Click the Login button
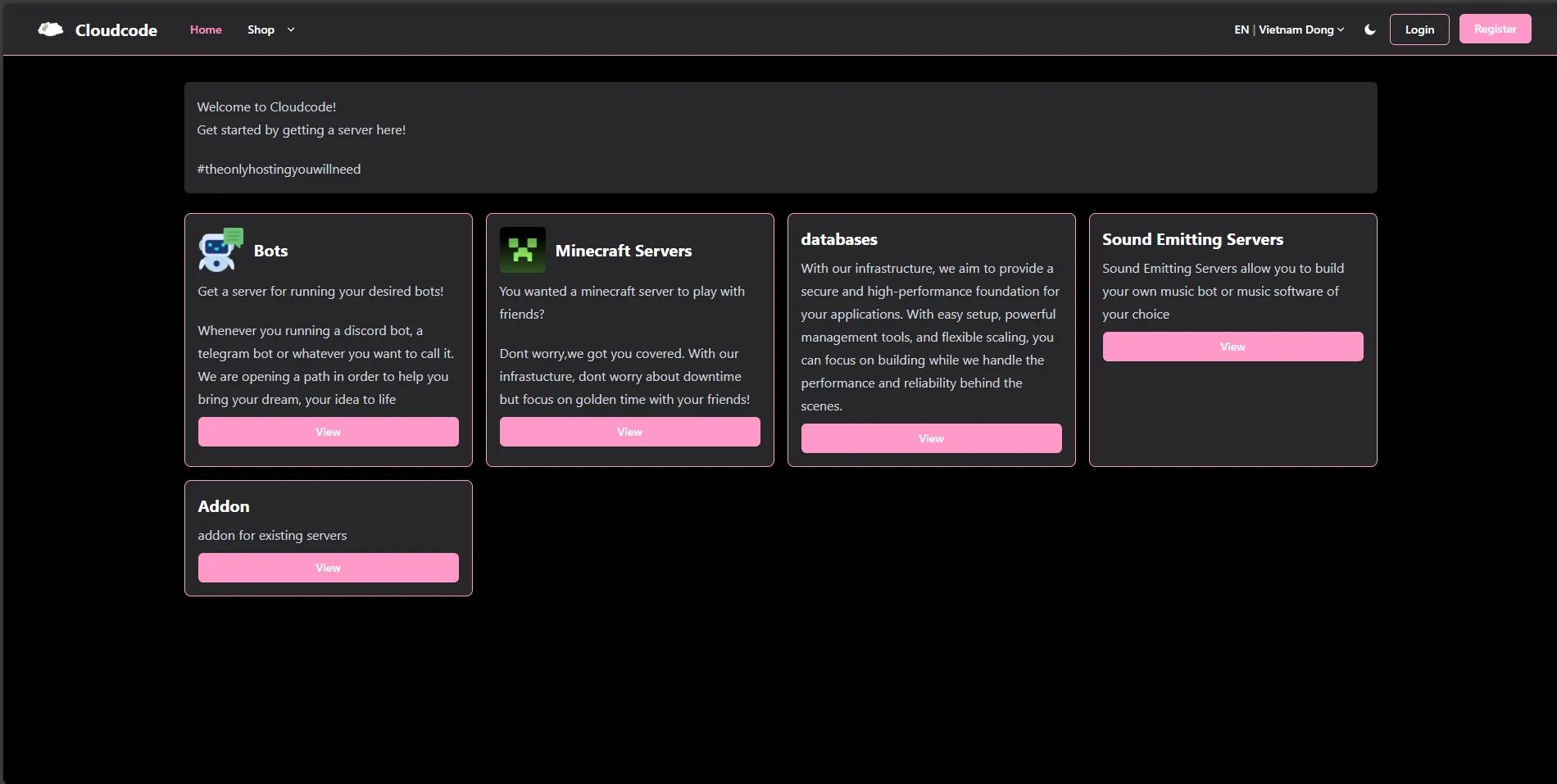The width and height of the screenshot is (1557, 784). [1419, 29]
